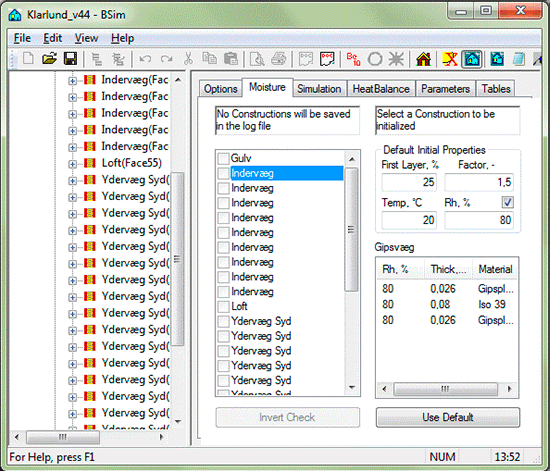Click the Open file folder icon
This screenshot has width=550, height=471.
tap(49, 59)
